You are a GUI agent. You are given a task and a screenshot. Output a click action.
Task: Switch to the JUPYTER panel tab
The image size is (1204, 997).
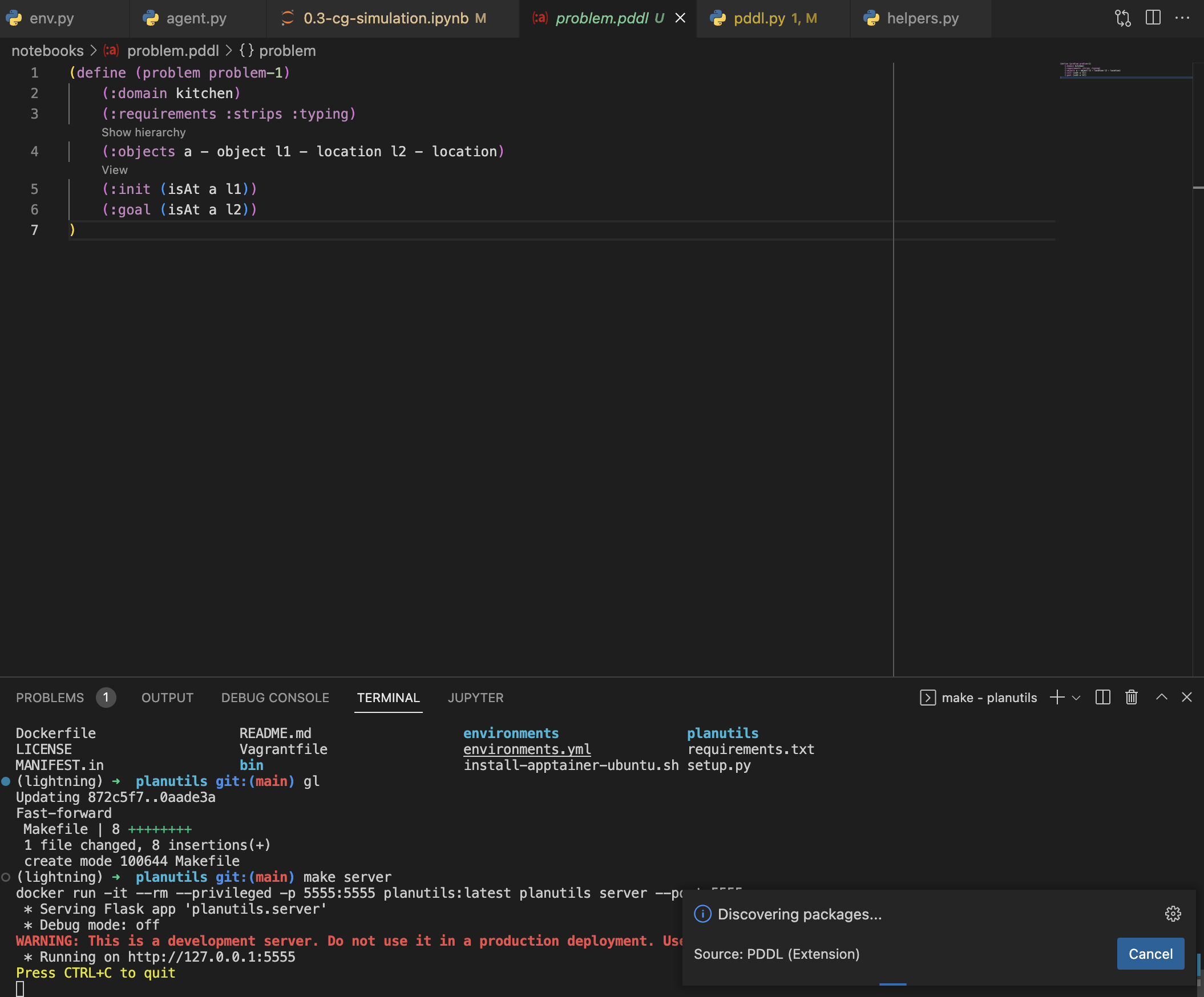click(x=475, y=698)
